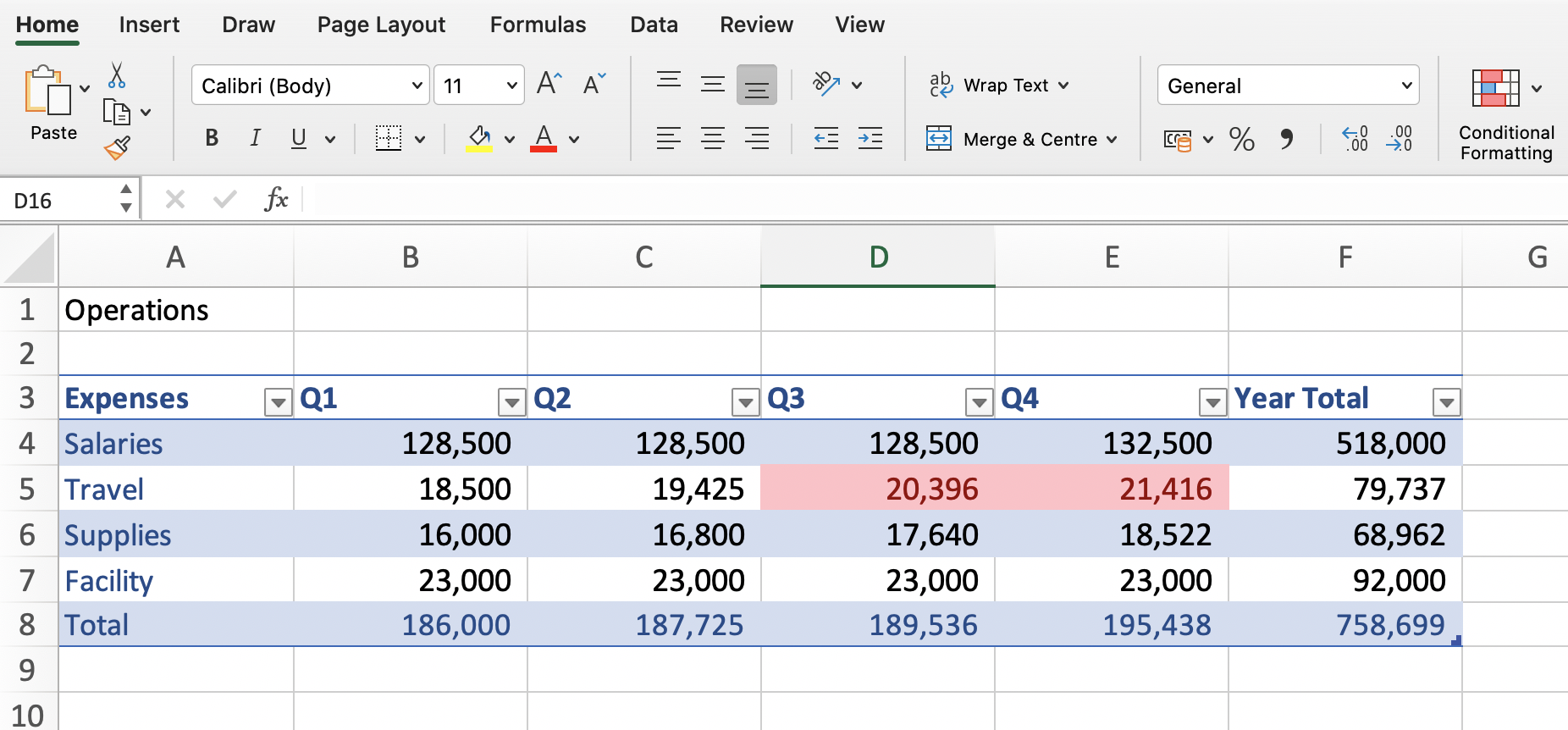1568x730 pixels.
Task: Switch to the Data tab
Action: [x=654, y=25]
